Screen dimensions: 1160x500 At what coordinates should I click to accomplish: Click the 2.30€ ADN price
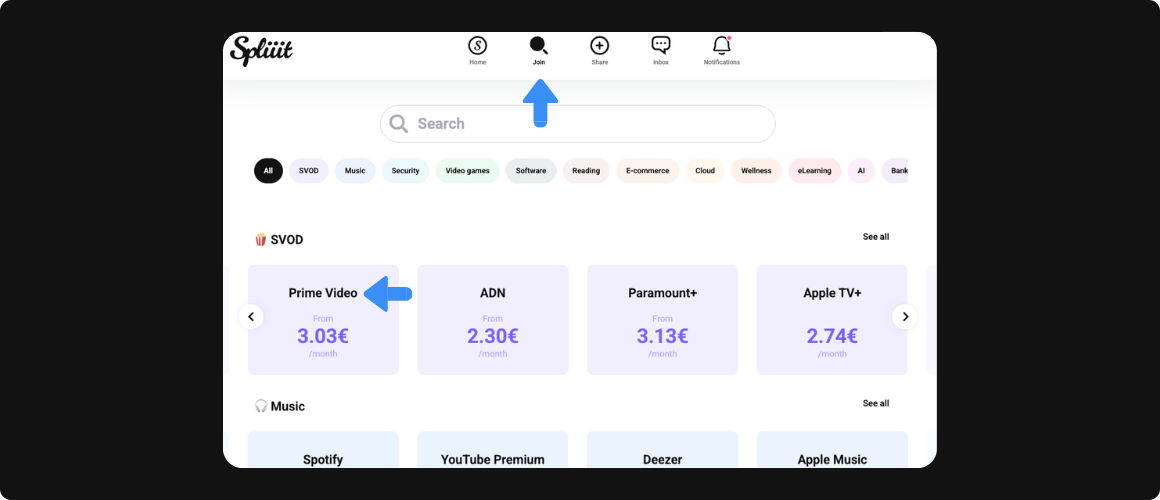[x=493, y=336]
